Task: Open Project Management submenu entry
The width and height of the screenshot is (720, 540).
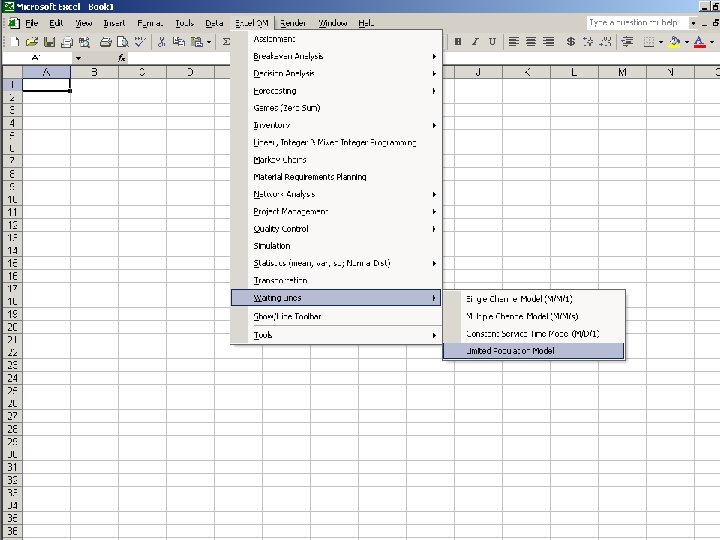Action: pos(336,211)
